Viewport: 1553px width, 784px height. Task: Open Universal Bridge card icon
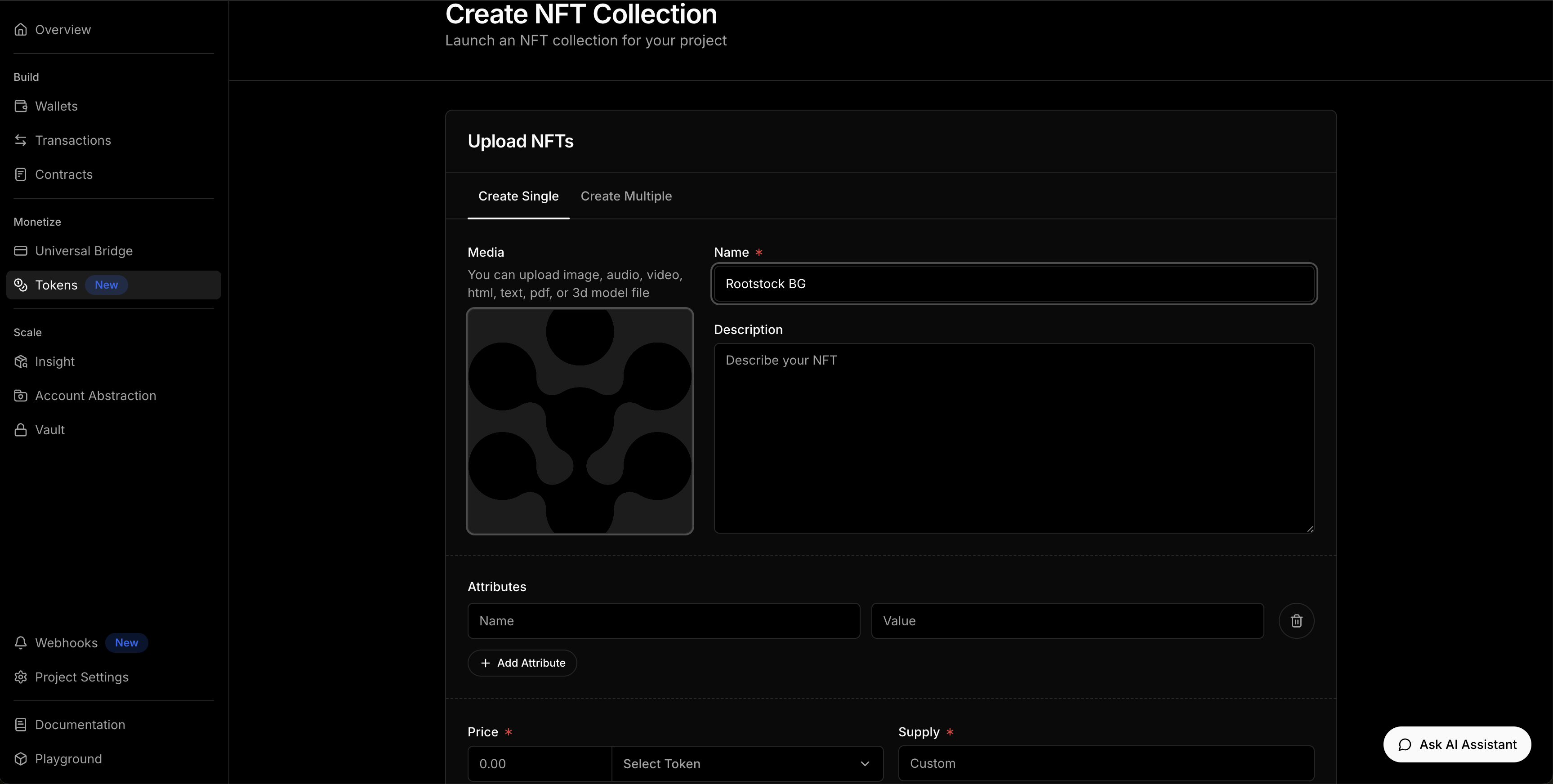(21, 251)
